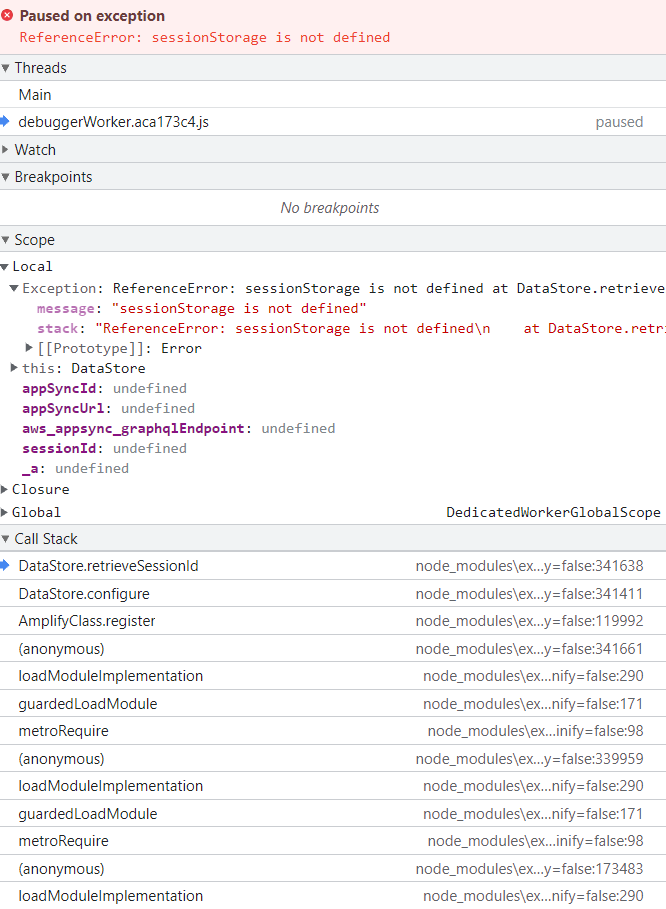The image size is (666, 909).
Task: Click the red error icon beside Paused on exception
Action: coord(7,15)
